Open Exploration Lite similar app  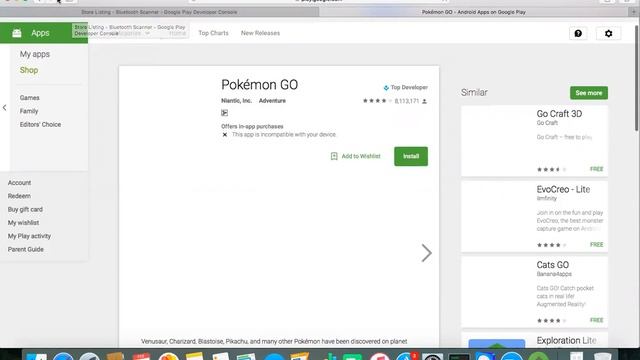(x=534, y=340)
